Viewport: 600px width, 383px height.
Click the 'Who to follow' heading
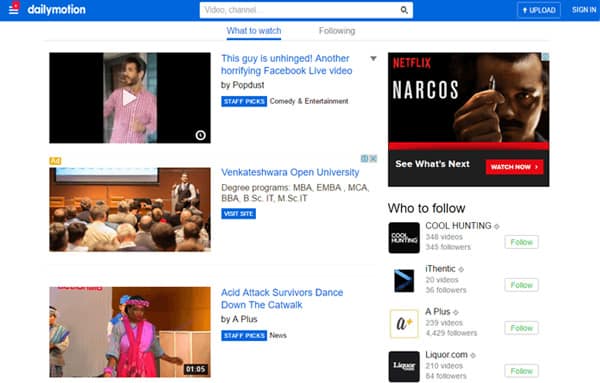(426, 208)
